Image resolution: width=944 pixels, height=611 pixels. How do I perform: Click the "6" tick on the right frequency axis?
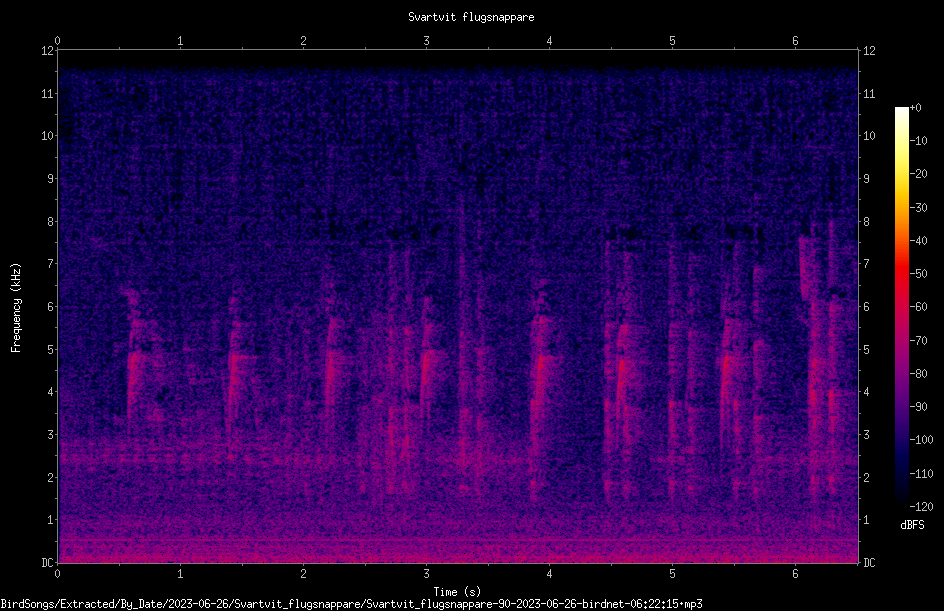(x=866, y=306)
